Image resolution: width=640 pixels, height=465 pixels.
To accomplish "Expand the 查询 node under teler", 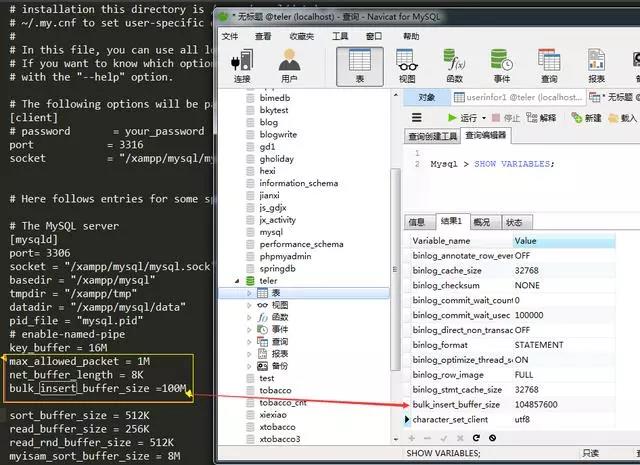I will tap(249, 342).
